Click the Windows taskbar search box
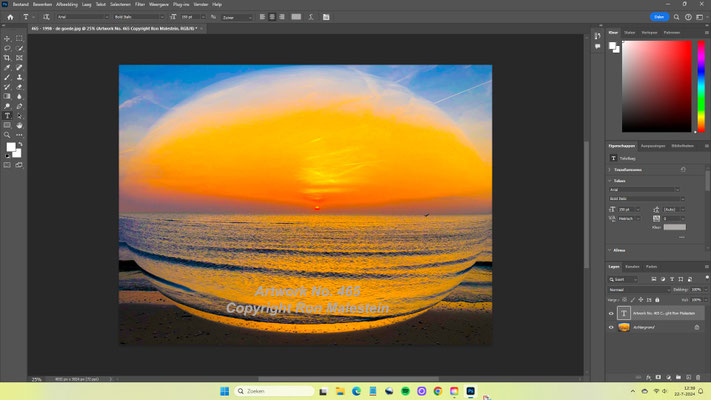The image size is (711, 400). pos(274,390)
